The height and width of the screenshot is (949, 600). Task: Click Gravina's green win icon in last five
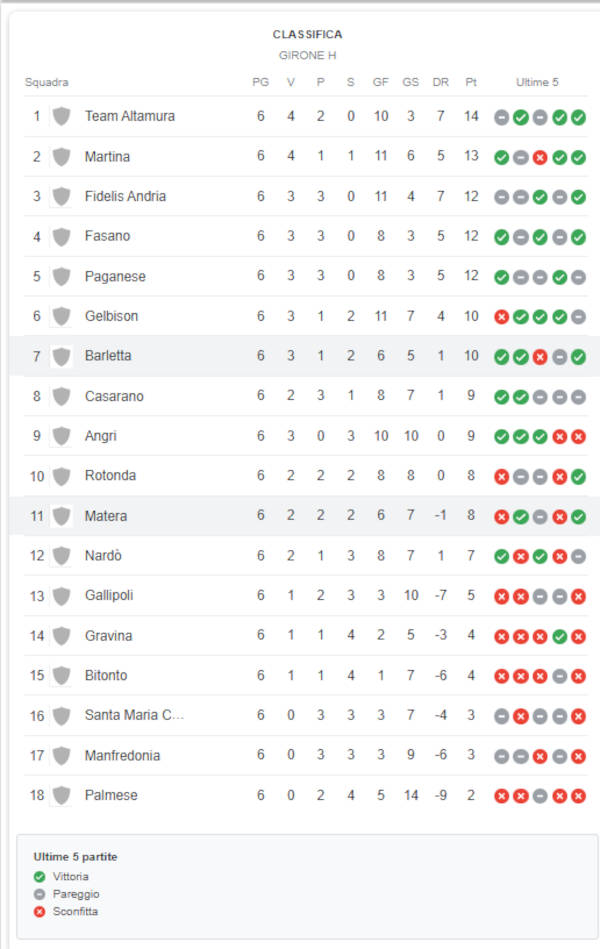(559, 636)
